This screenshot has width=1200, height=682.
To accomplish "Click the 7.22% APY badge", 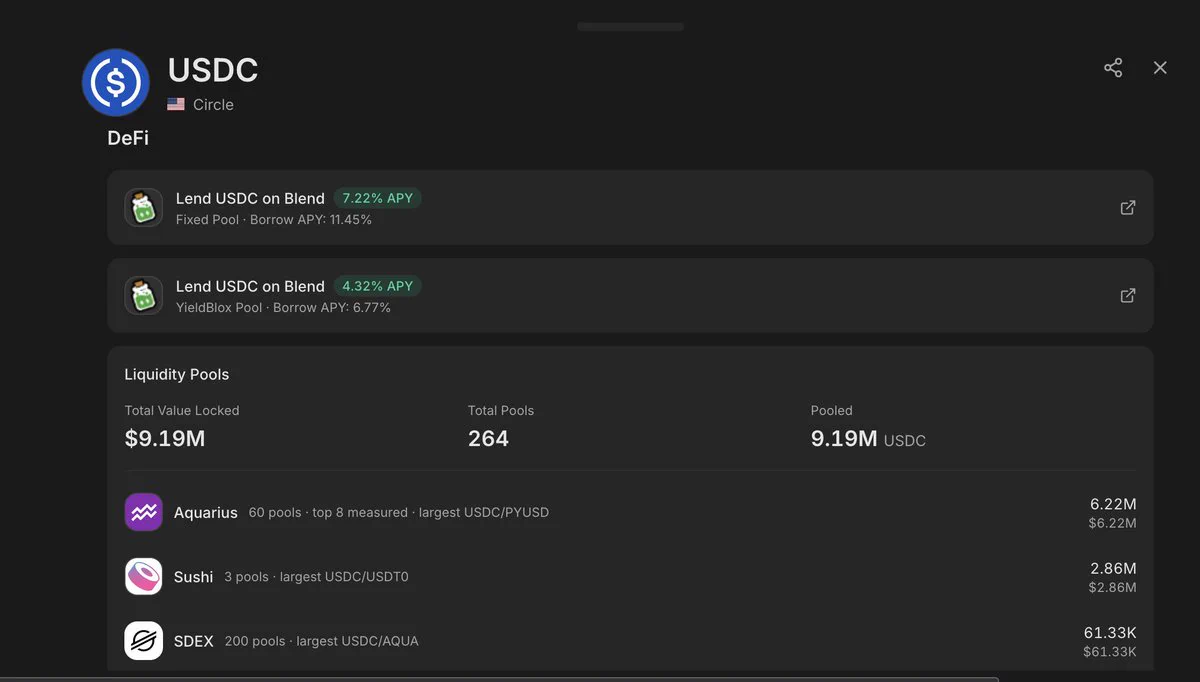I will click(378, 198).
